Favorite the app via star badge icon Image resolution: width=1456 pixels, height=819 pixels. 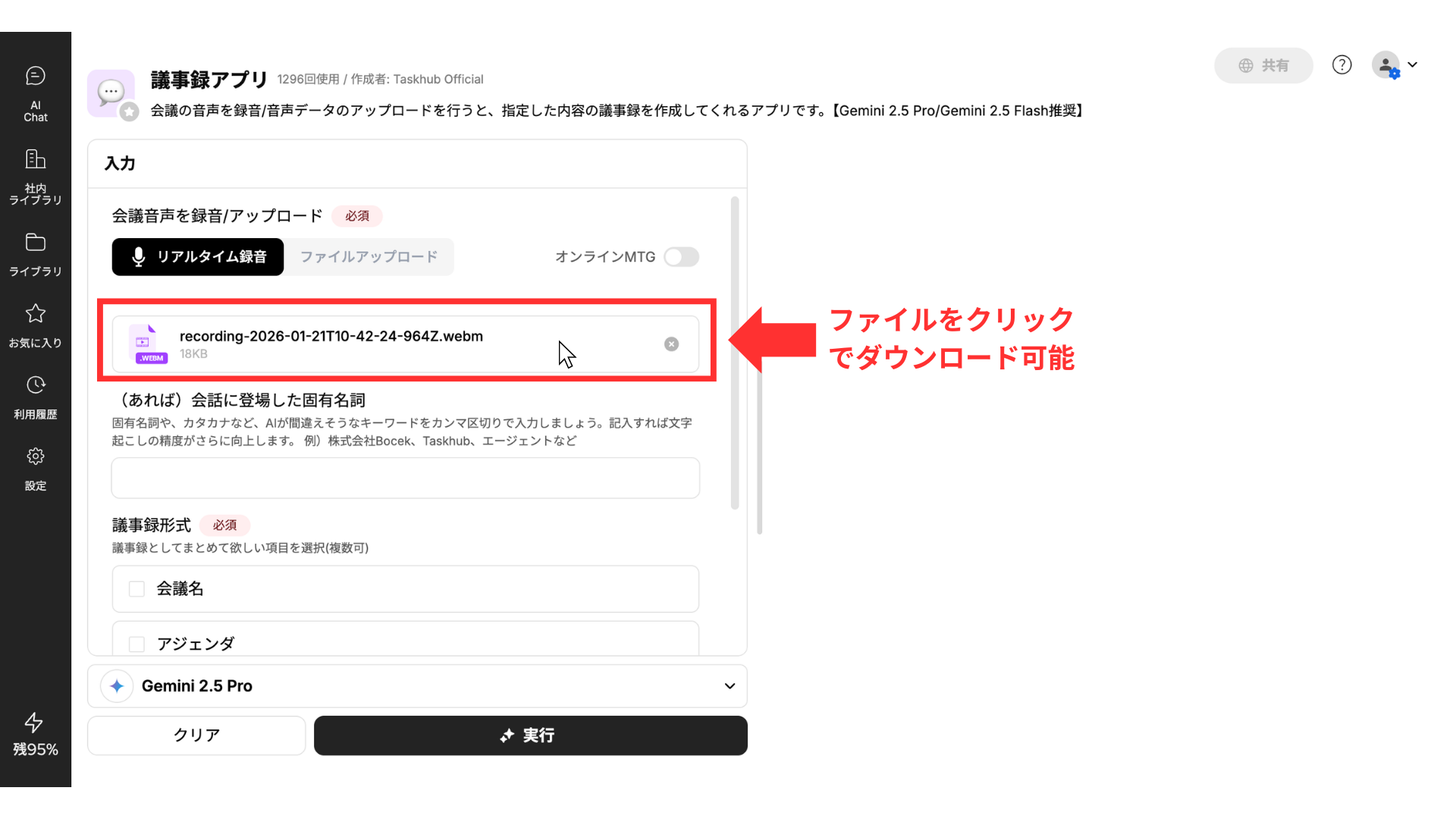tap(130, 112)
